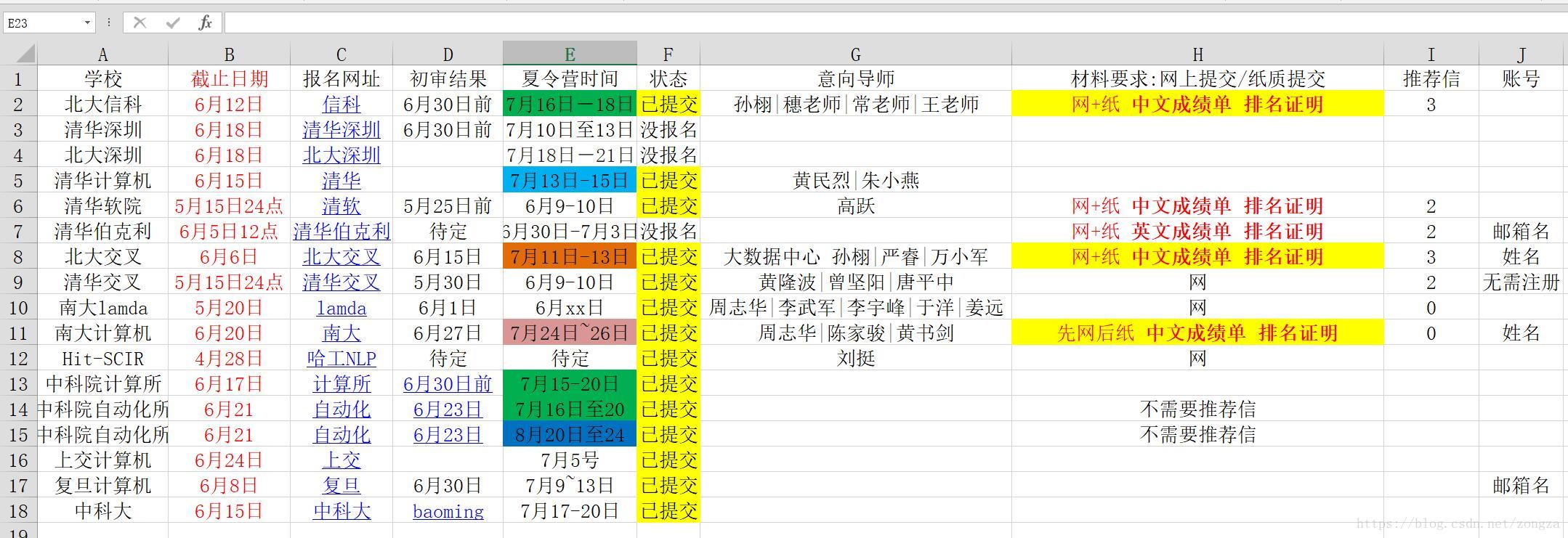
Task: Open the baoming hyperlink
Action: (448, 511)
